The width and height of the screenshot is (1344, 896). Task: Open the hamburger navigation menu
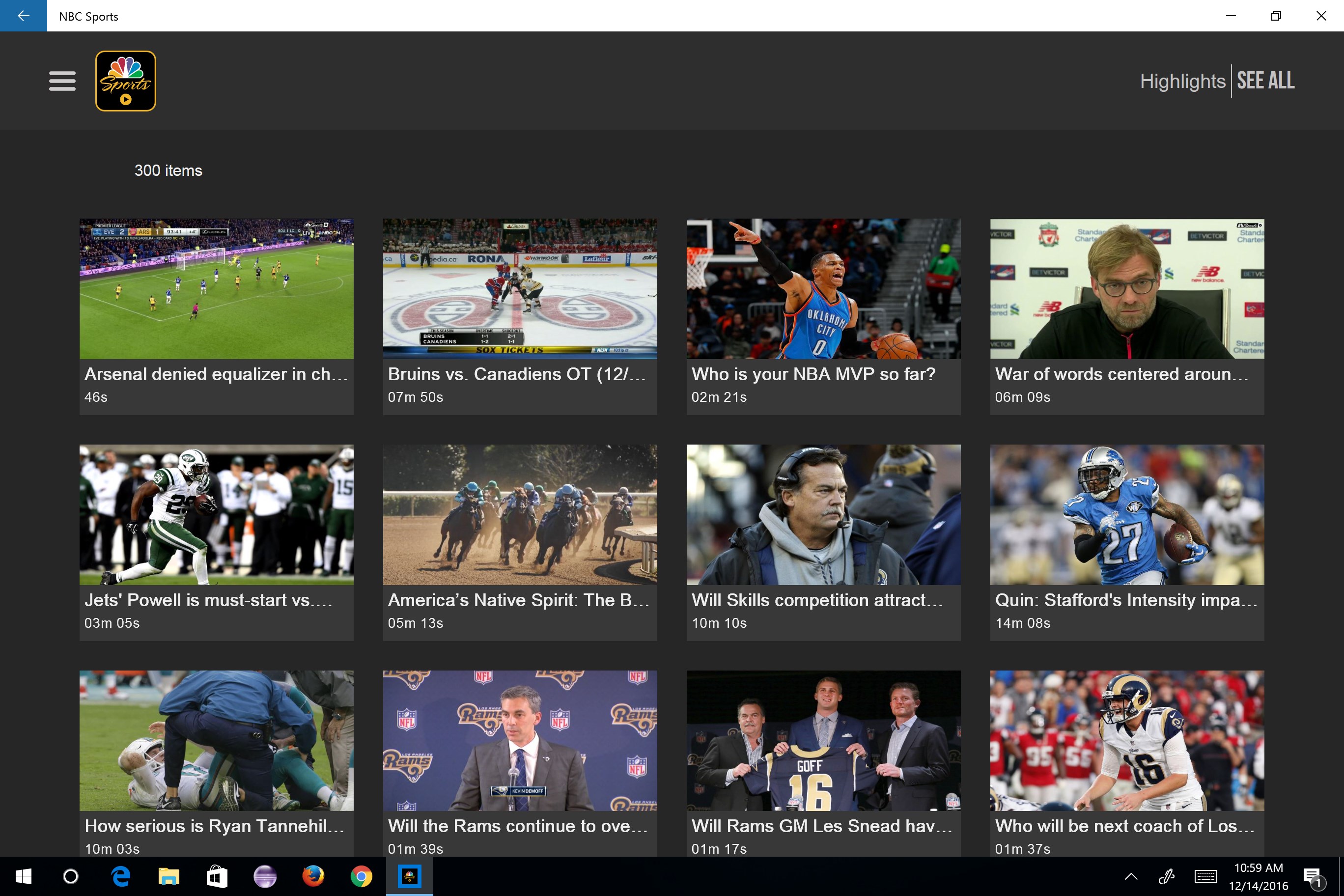(x=62, y=81)
